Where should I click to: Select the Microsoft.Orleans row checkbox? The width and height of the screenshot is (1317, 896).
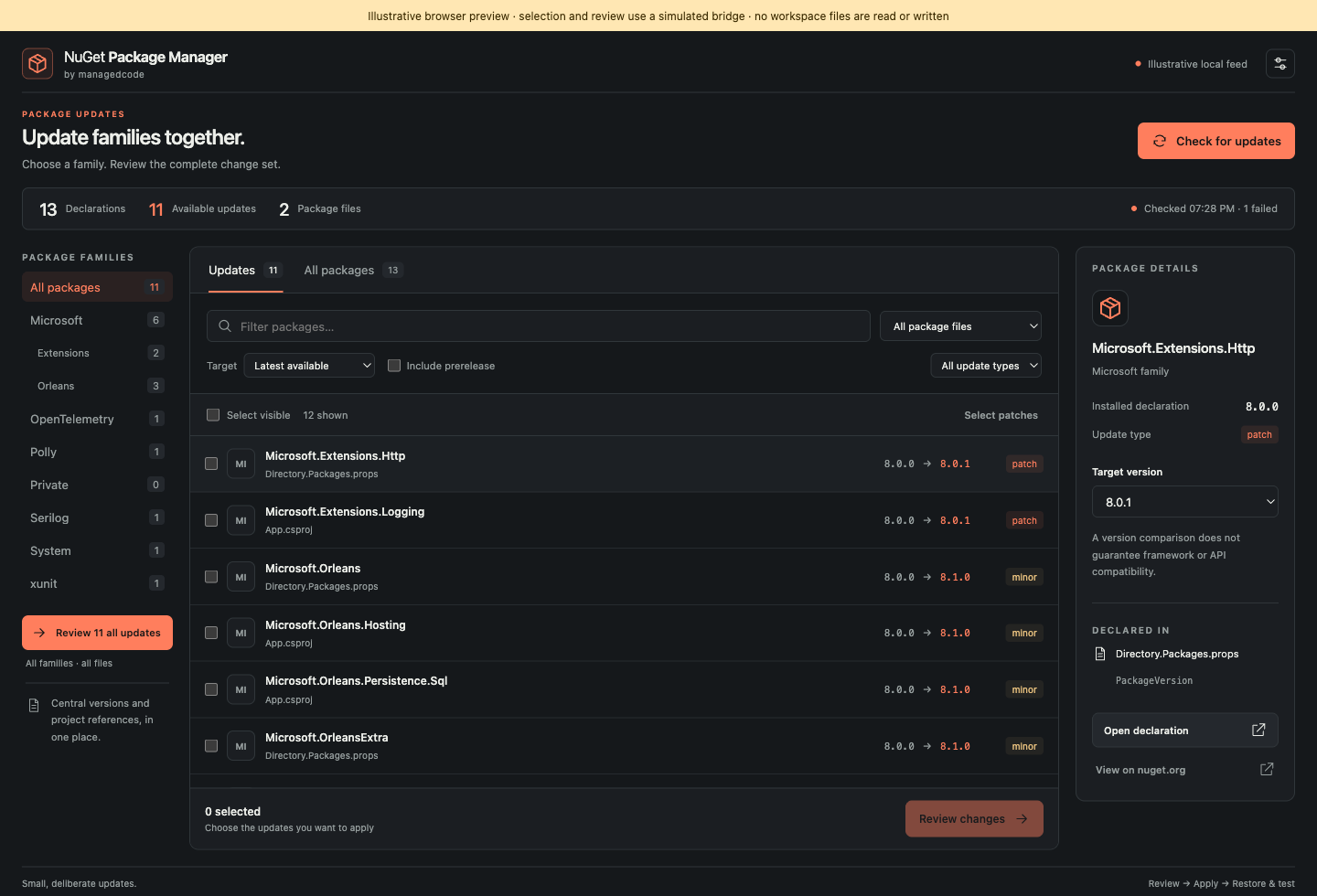(211, 577)
